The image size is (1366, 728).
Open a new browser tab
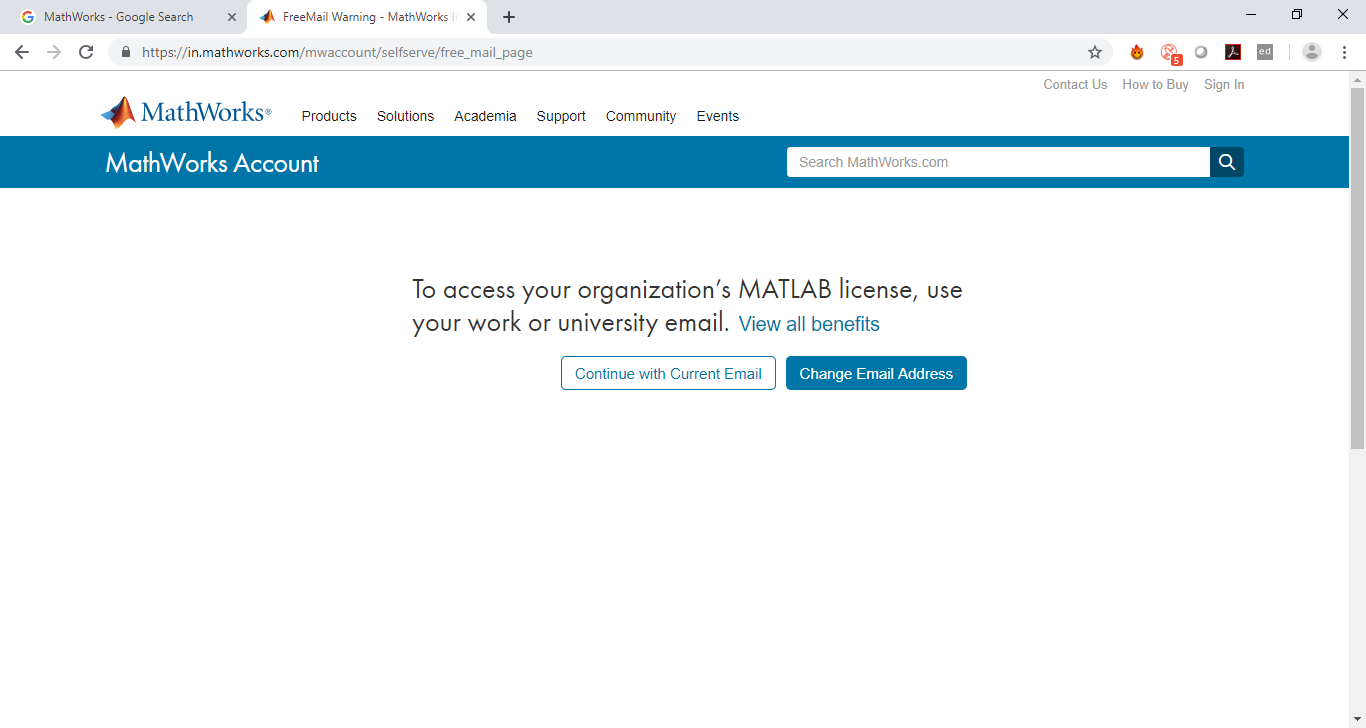tap(509, 16)
